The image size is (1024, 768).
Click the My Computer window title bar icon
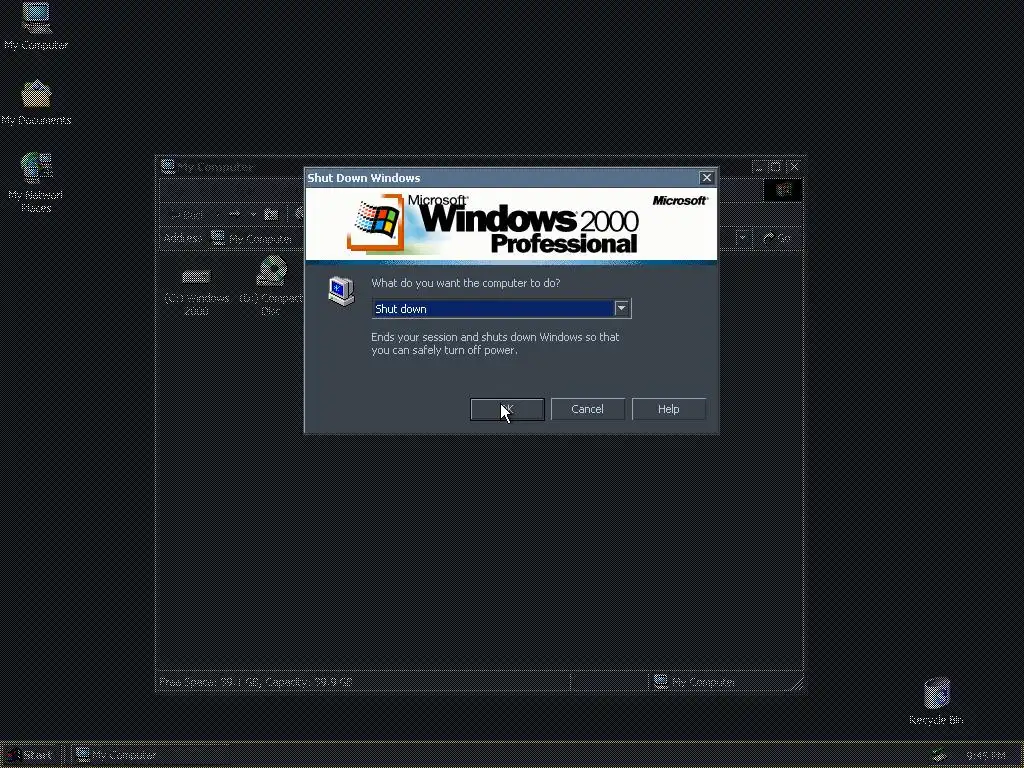tap(168, 167)
